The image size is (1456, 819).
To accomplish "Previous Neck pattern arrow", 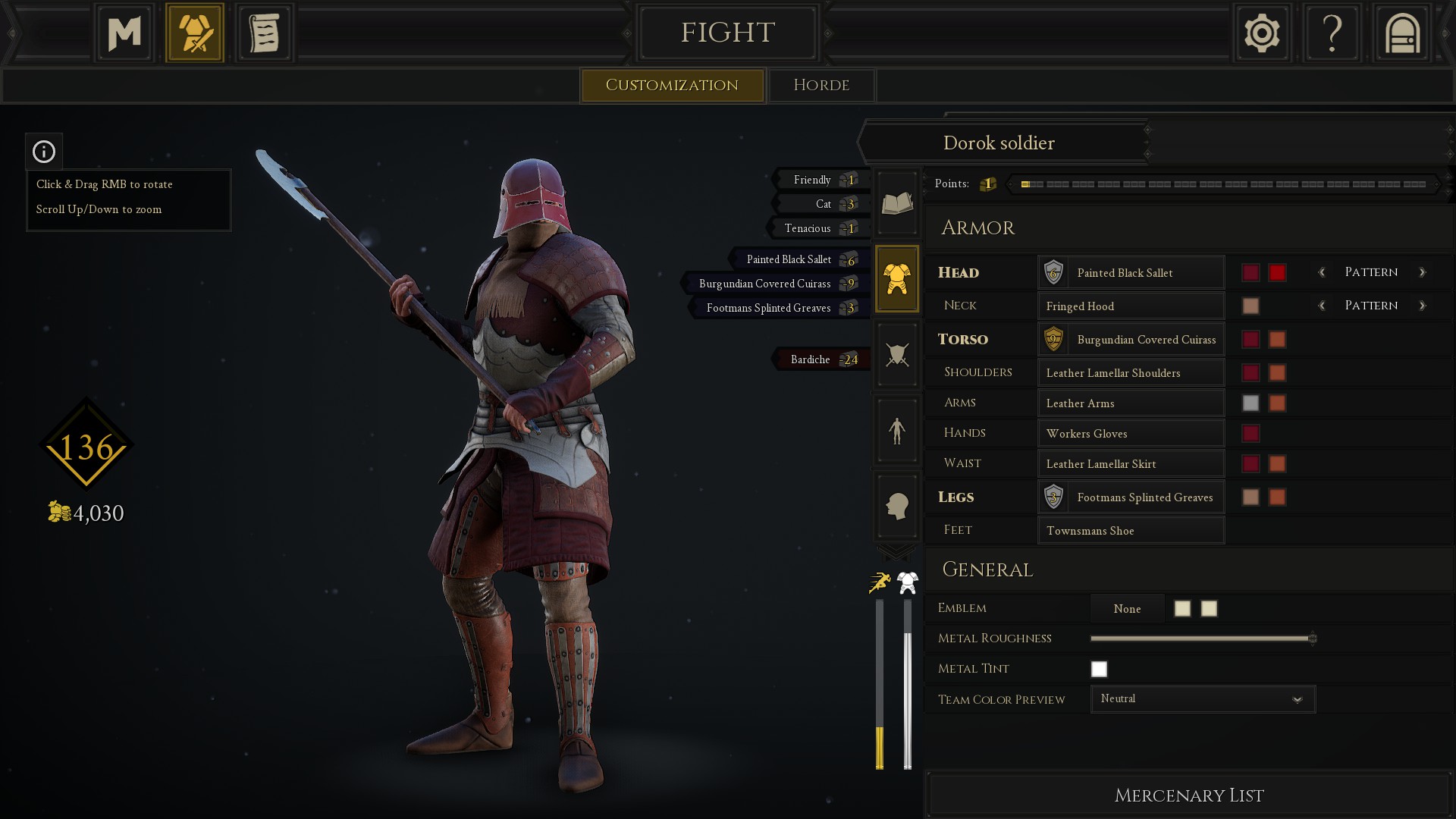I will tap(1322, 306).
